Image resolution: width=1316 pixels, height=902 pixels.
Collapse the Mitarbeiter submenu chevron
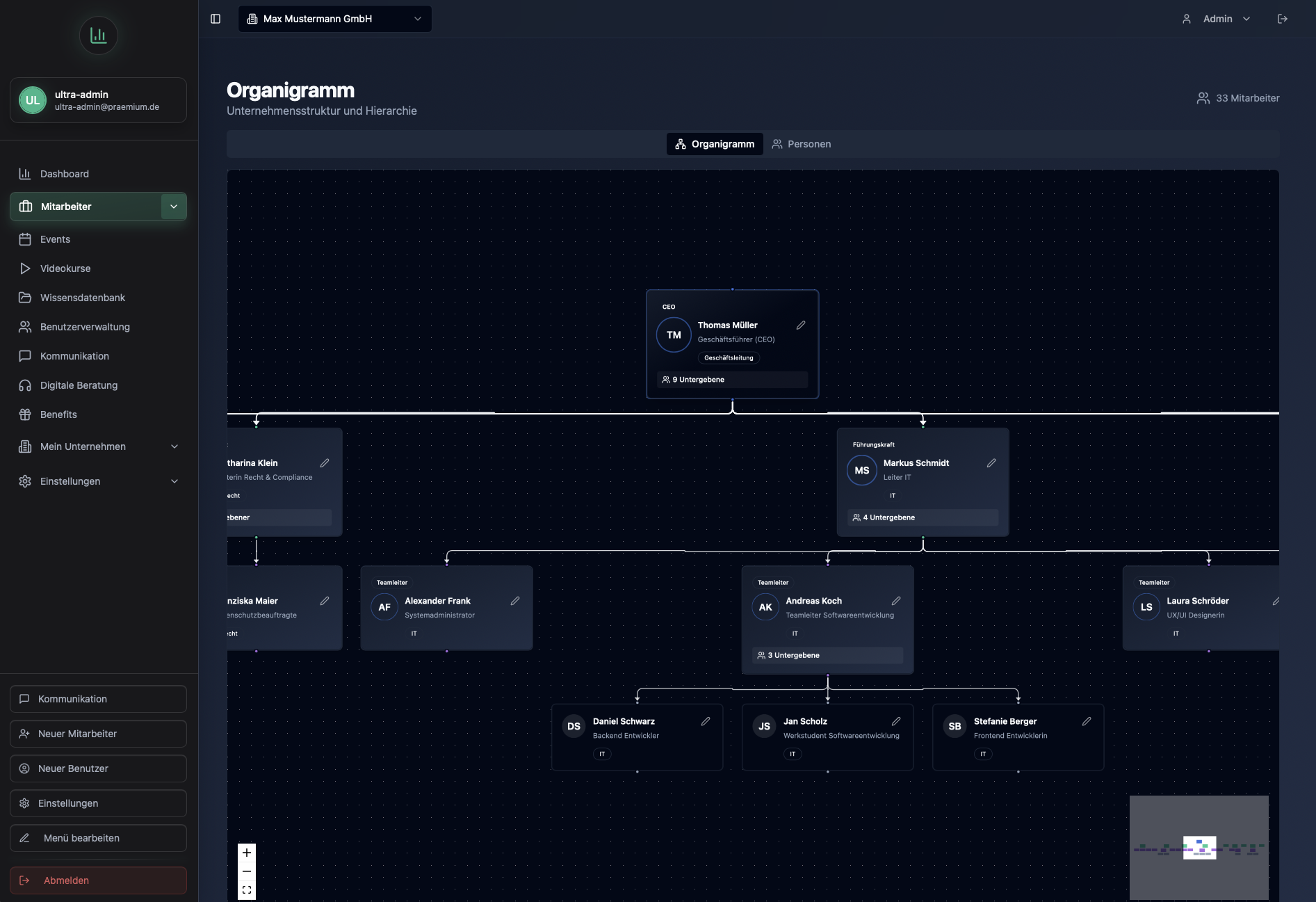(174, 207)
